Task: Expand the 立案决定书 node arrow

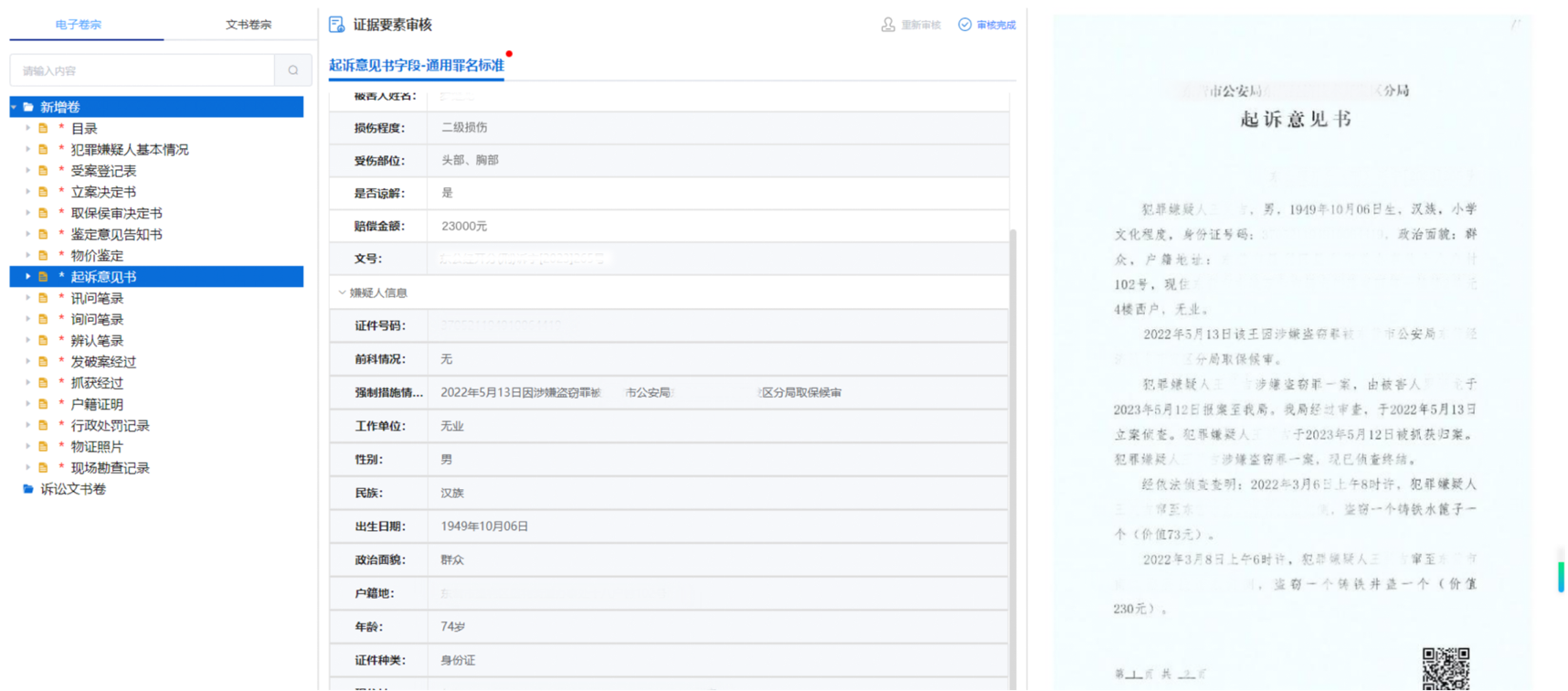Action: coord(27,192)
